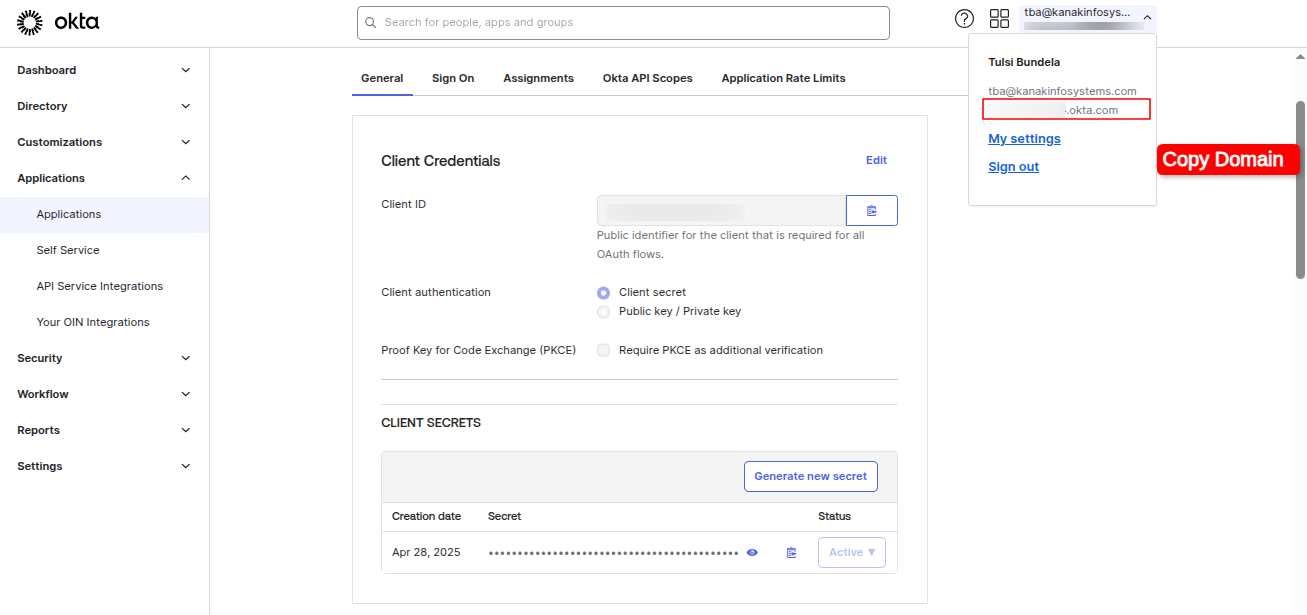Open the Application Rate Limits tab
1307x615 pixels.
783,78
